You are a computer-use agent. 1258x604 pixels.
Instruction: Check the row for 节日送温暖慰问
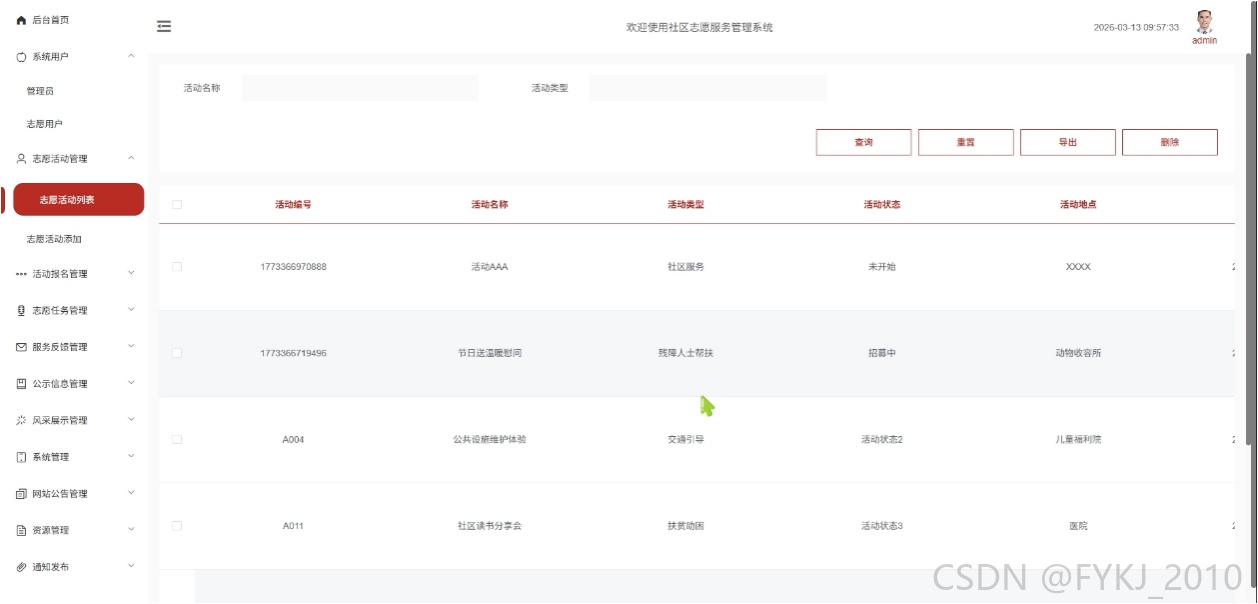[177, 353]
